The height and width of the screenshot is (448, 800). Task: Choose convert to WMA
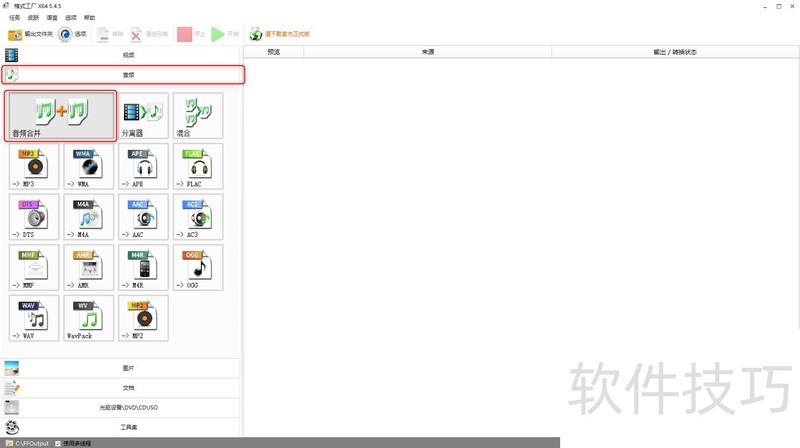(x=89, y=166)
